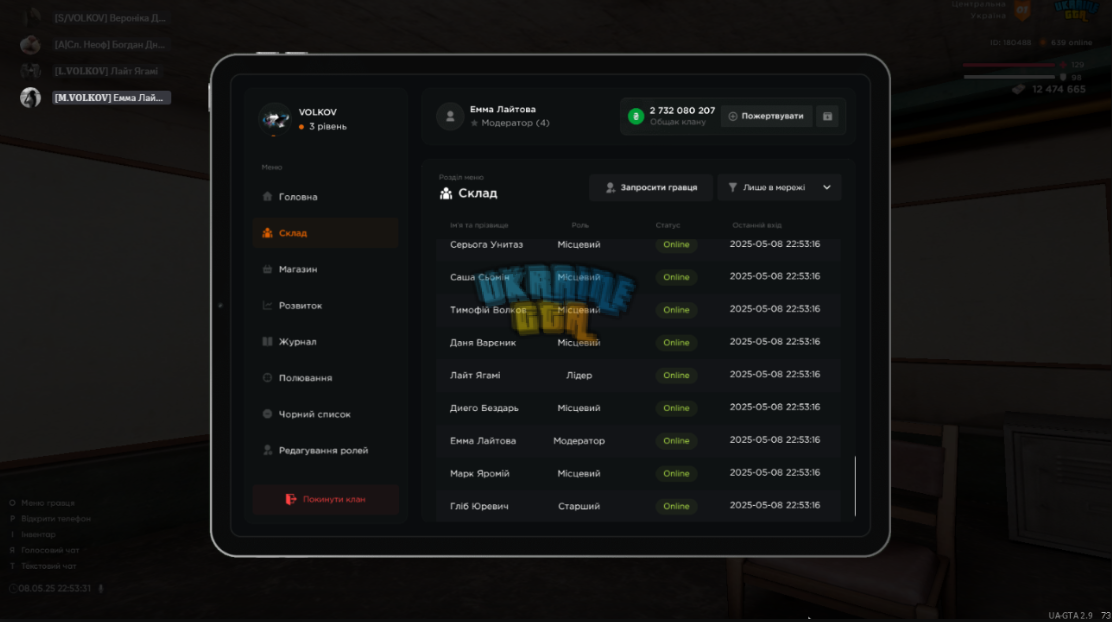Click the 12 474 665 money counter in HUD

[1058, 89]
